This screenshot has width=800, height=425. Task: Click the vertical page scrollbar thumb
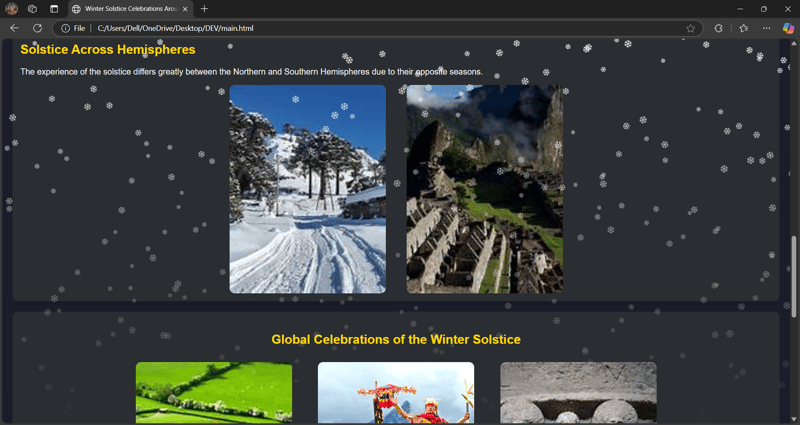[793, 277]
